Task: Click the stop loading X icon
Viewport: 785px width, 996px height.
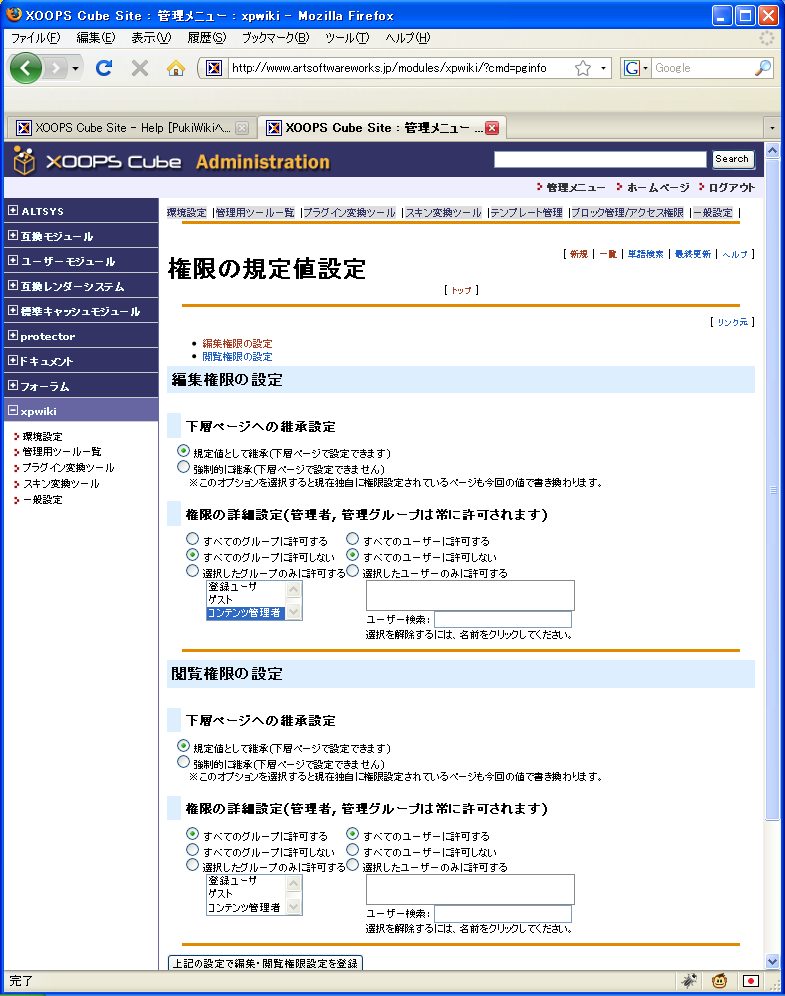Action: click(x=140, y=68)
